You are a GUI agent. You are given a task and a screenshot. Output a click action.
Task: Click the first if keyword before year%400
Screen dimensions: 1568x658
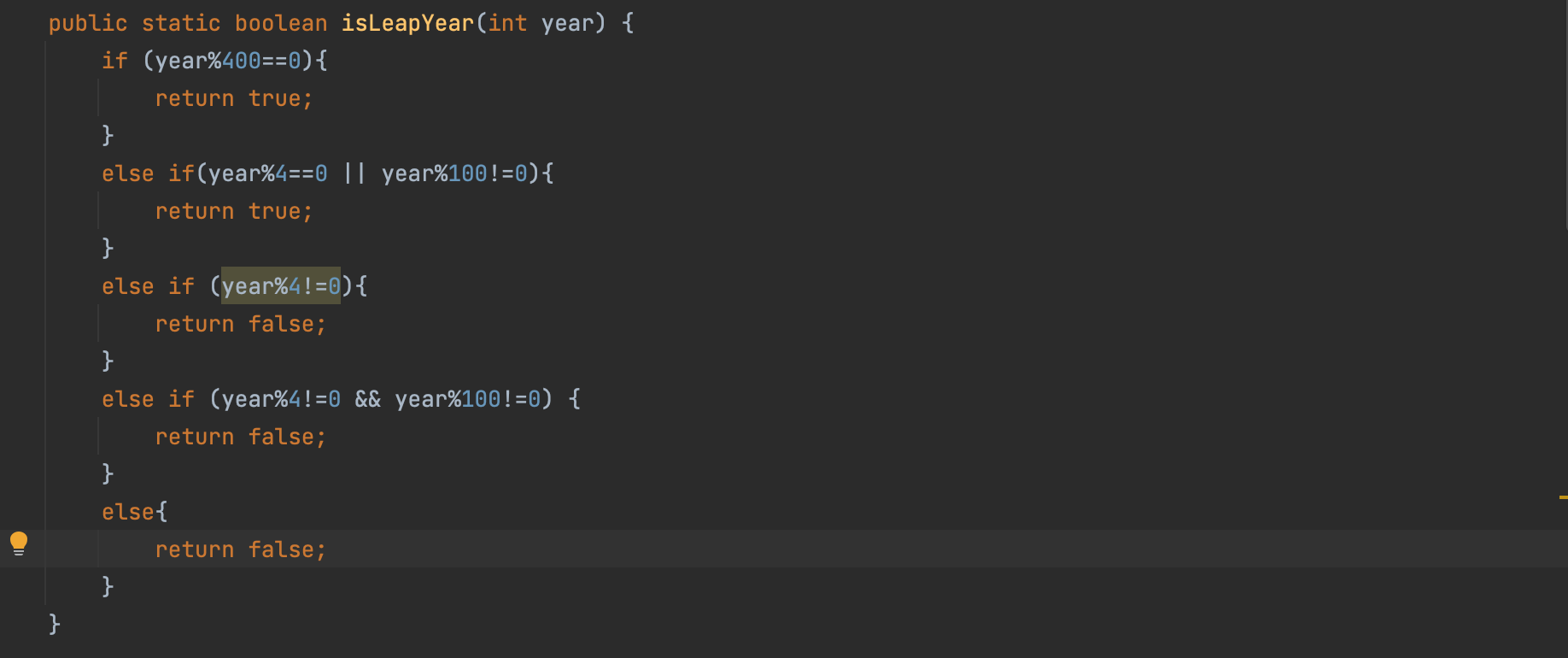[x=114, y=61]
